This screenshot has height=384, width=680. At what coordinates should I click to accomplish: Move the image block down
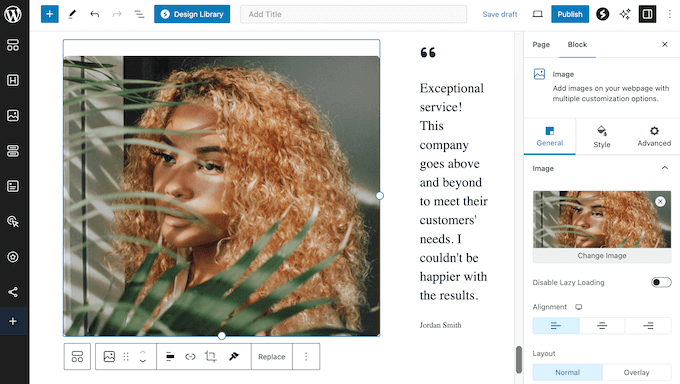(x=143, y=361)
